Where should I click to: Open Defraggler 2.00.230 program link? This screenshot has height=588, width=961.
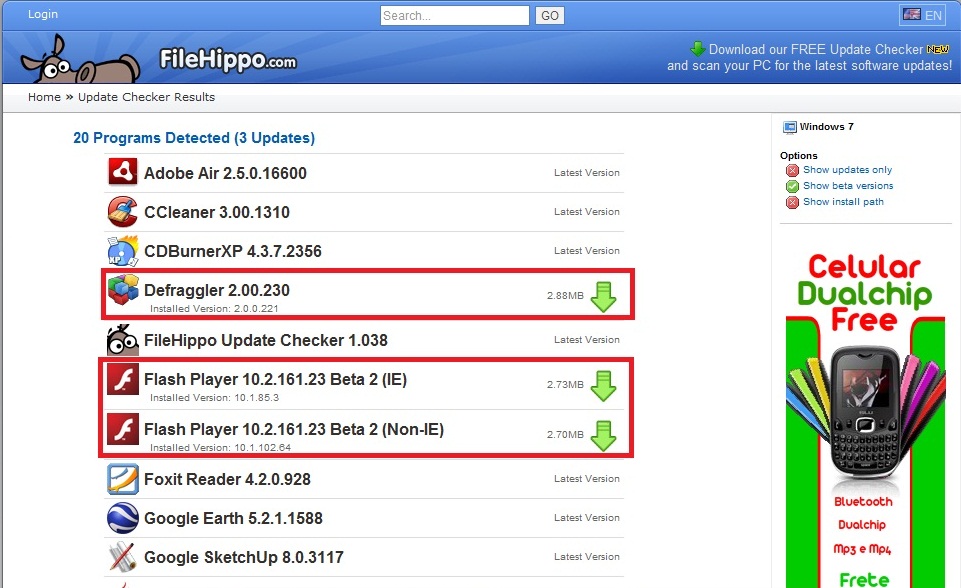[x=217, y=290]
